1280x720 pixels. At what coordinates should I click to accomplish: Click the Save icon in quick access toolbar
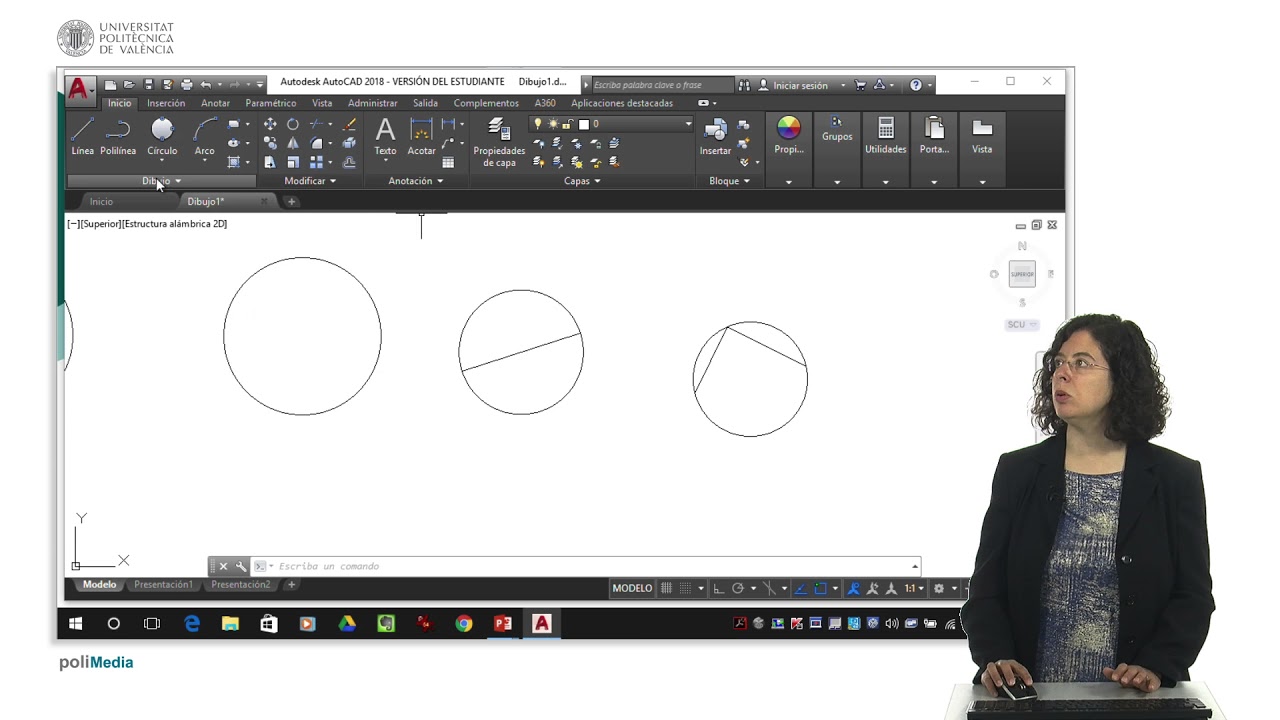148,85
